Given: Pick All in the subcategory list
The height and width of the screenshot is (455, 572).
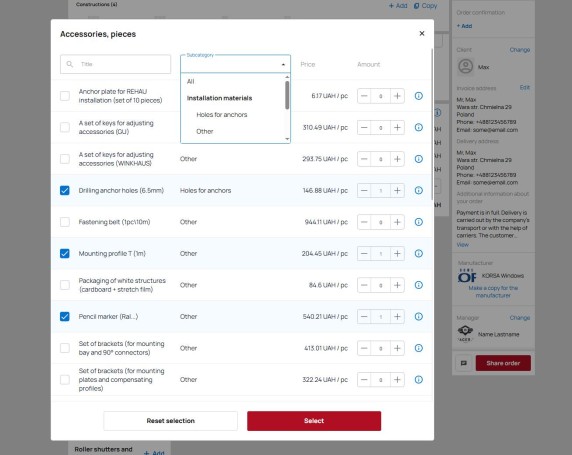Looking at the screenshot, I should 190,81.
